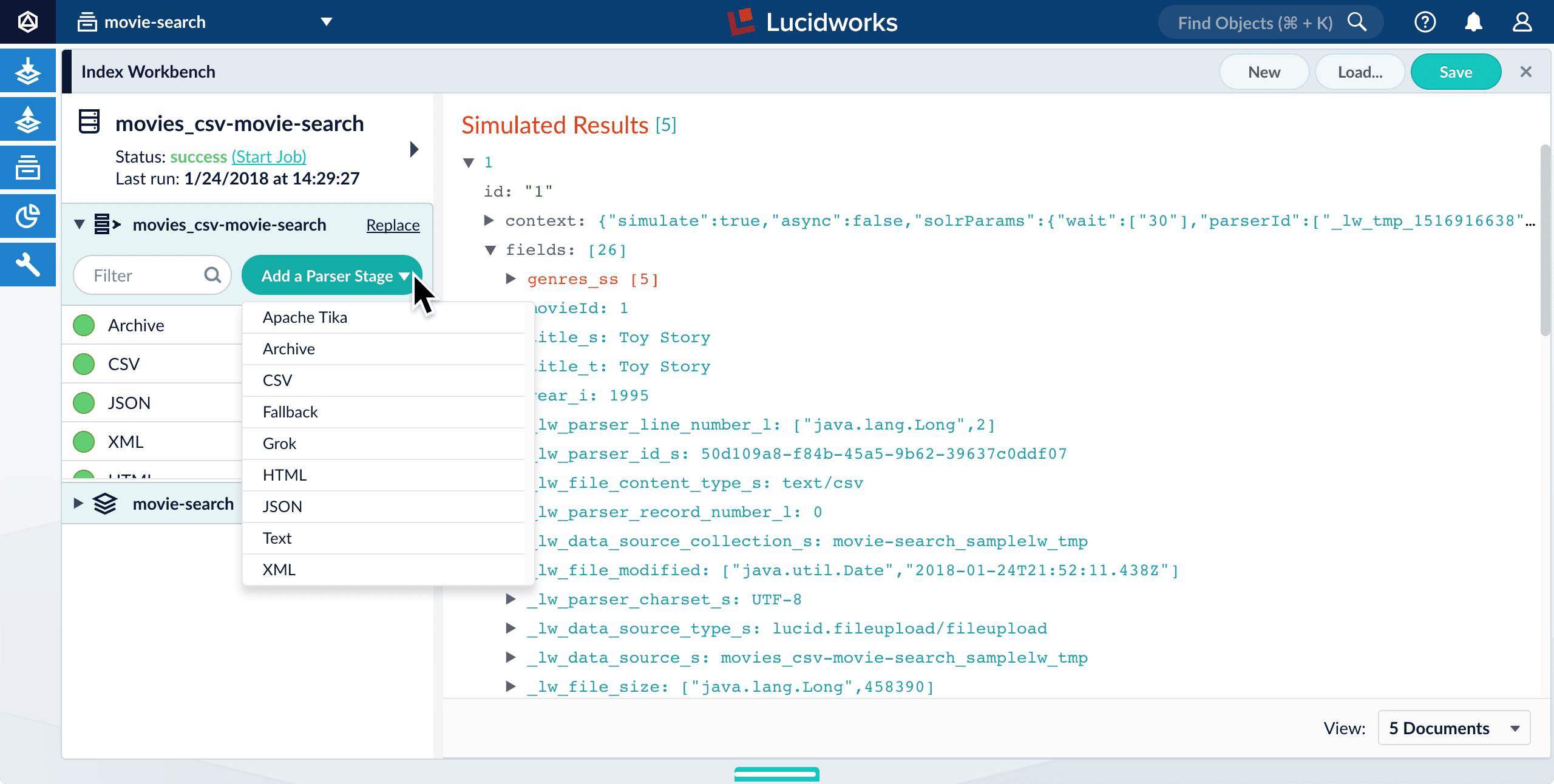Expand the _lw_data_source_s field
This screenshot has height=784, width=1554.
[x=511, y=657]
